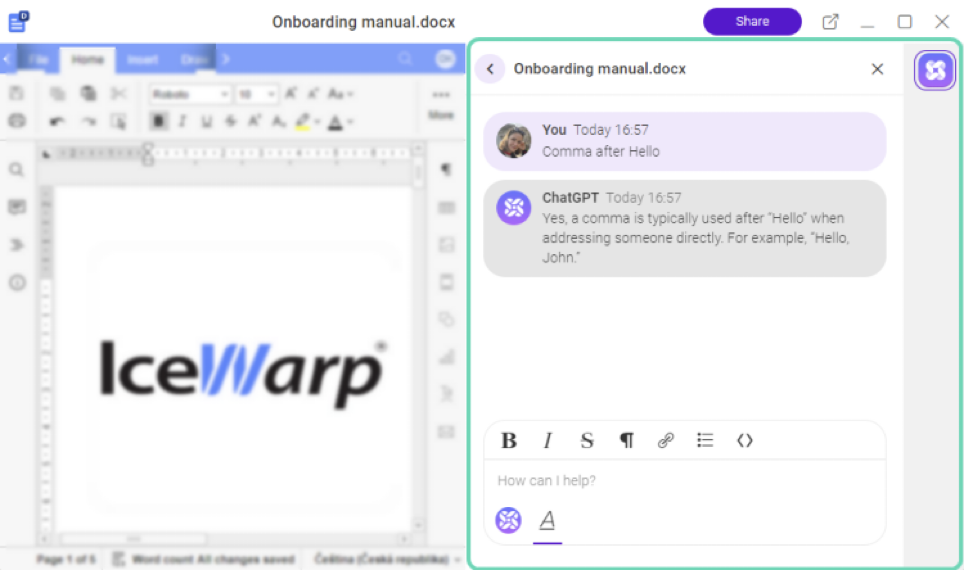This screenshot has width=964, height=570.
Task: Click the Bold button in chat editor
Action: [x=508, y=440]
